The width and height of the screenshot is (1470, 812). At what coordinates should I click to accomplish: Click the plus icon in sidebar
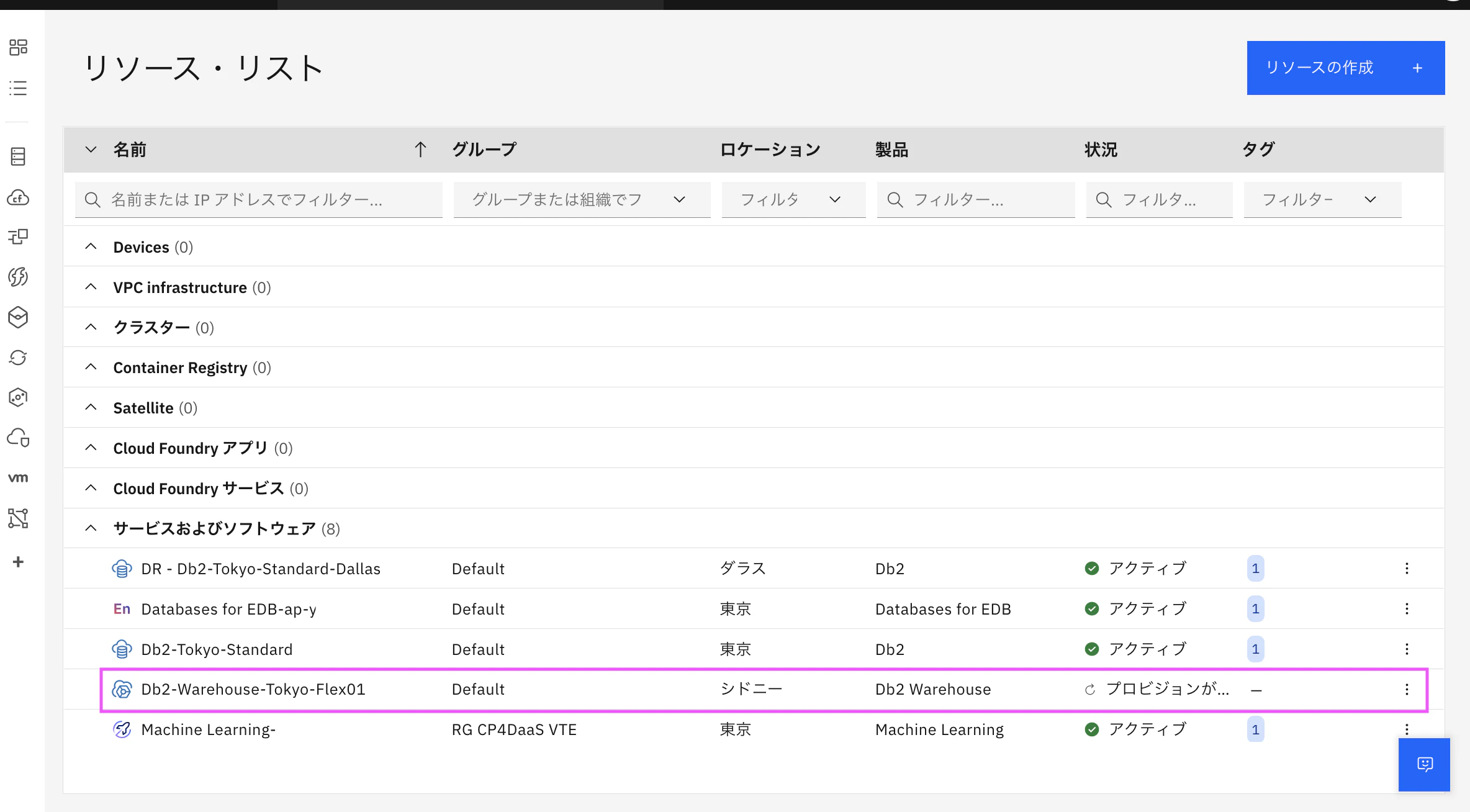pos(18,562)
